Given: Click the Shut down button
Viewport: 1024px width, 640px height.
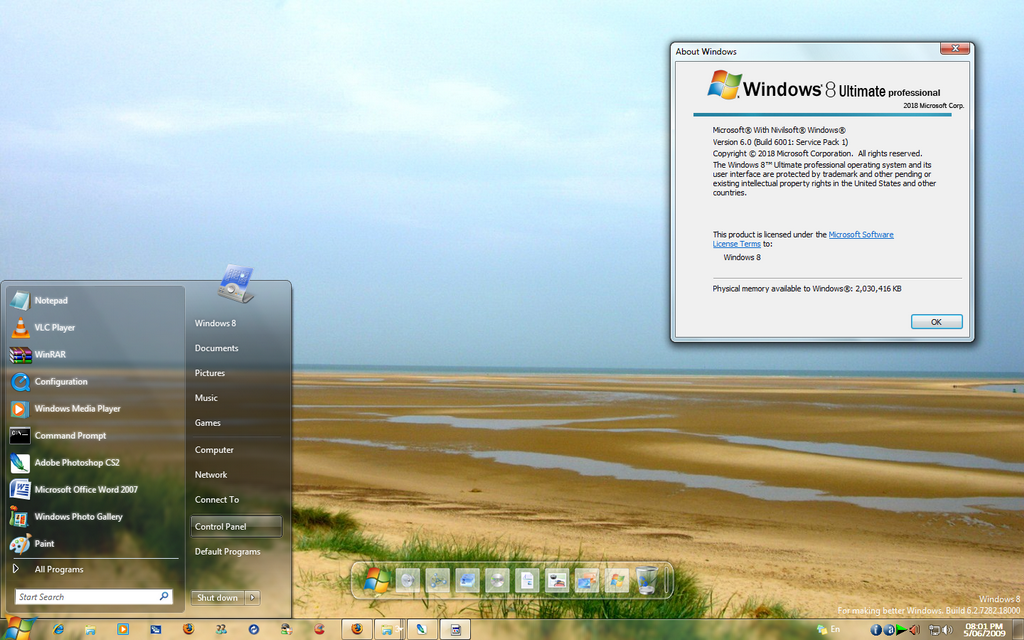Looking at the screenshot, I should (x=217, y=598).
